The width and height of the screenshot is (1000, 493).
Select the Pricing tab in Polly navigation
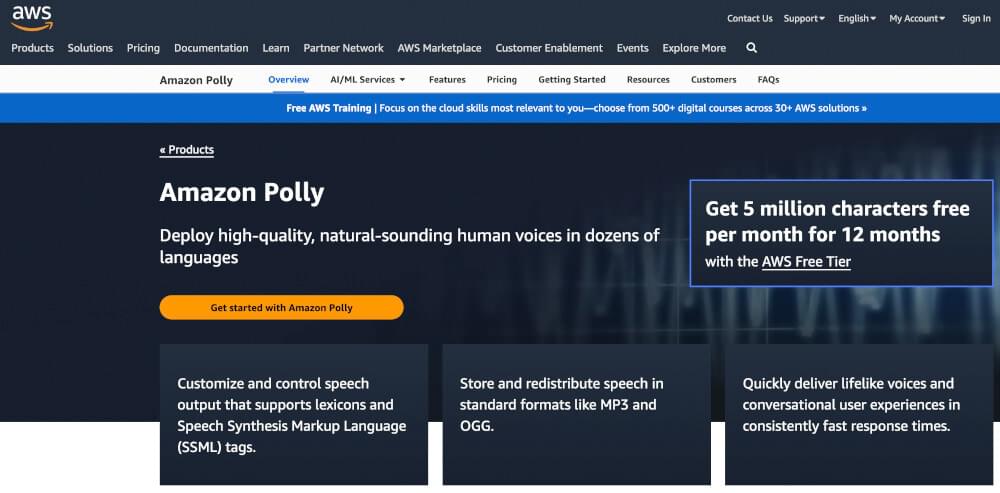[x=501, y=80]
